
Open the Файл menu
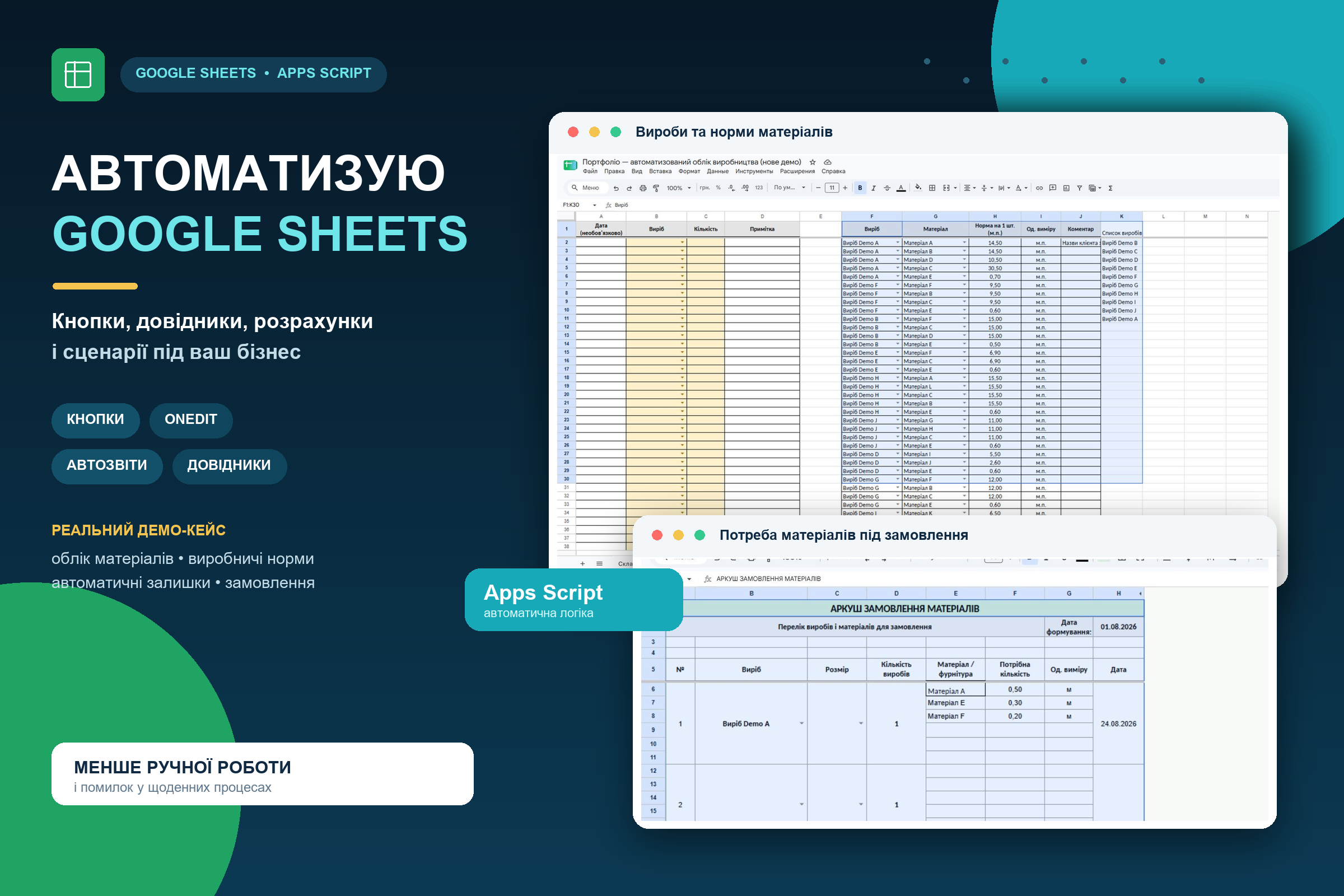pos(590,171)
